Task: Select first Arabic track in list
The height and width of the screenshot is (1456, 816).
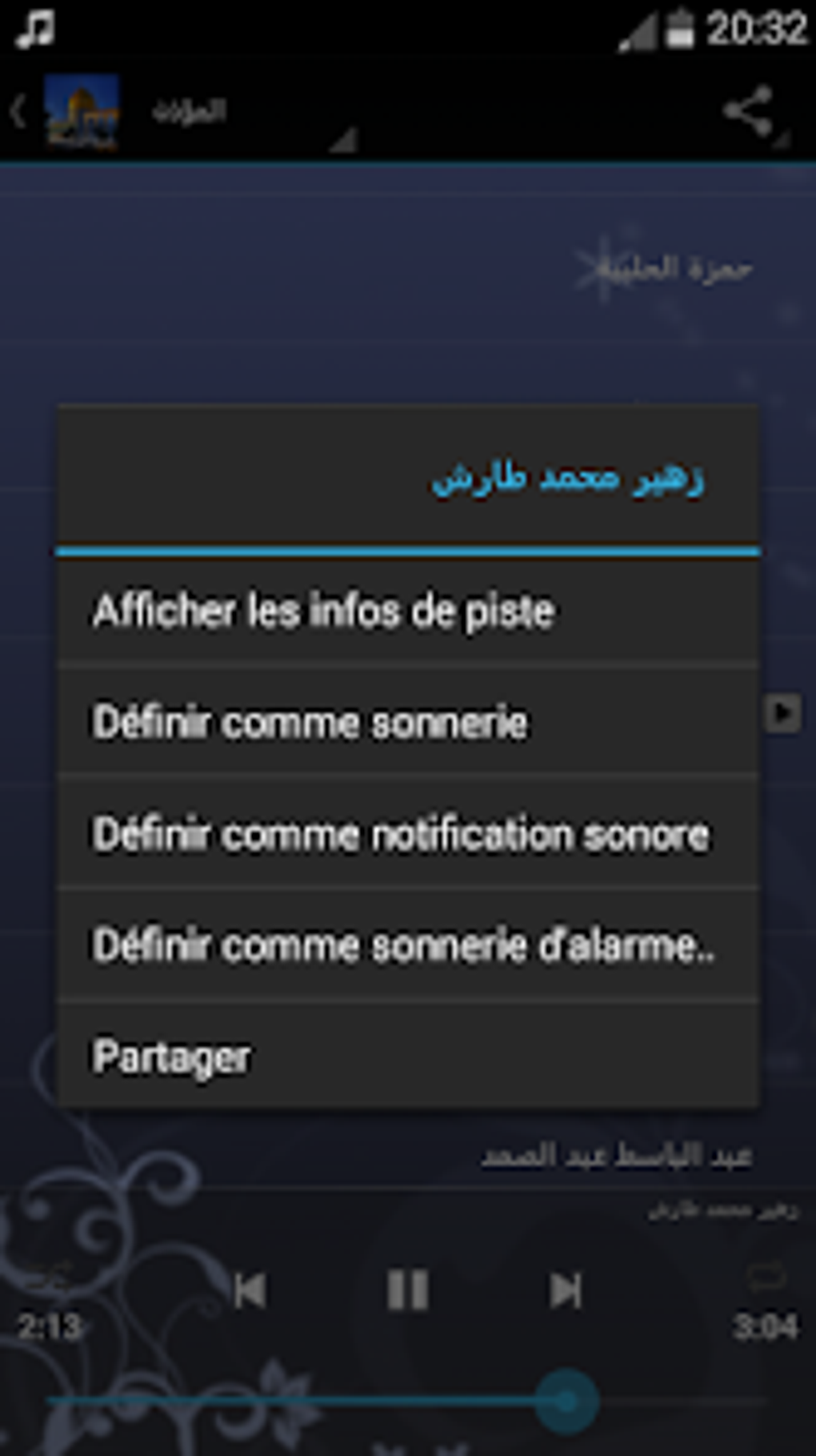Action: point(408,268)
